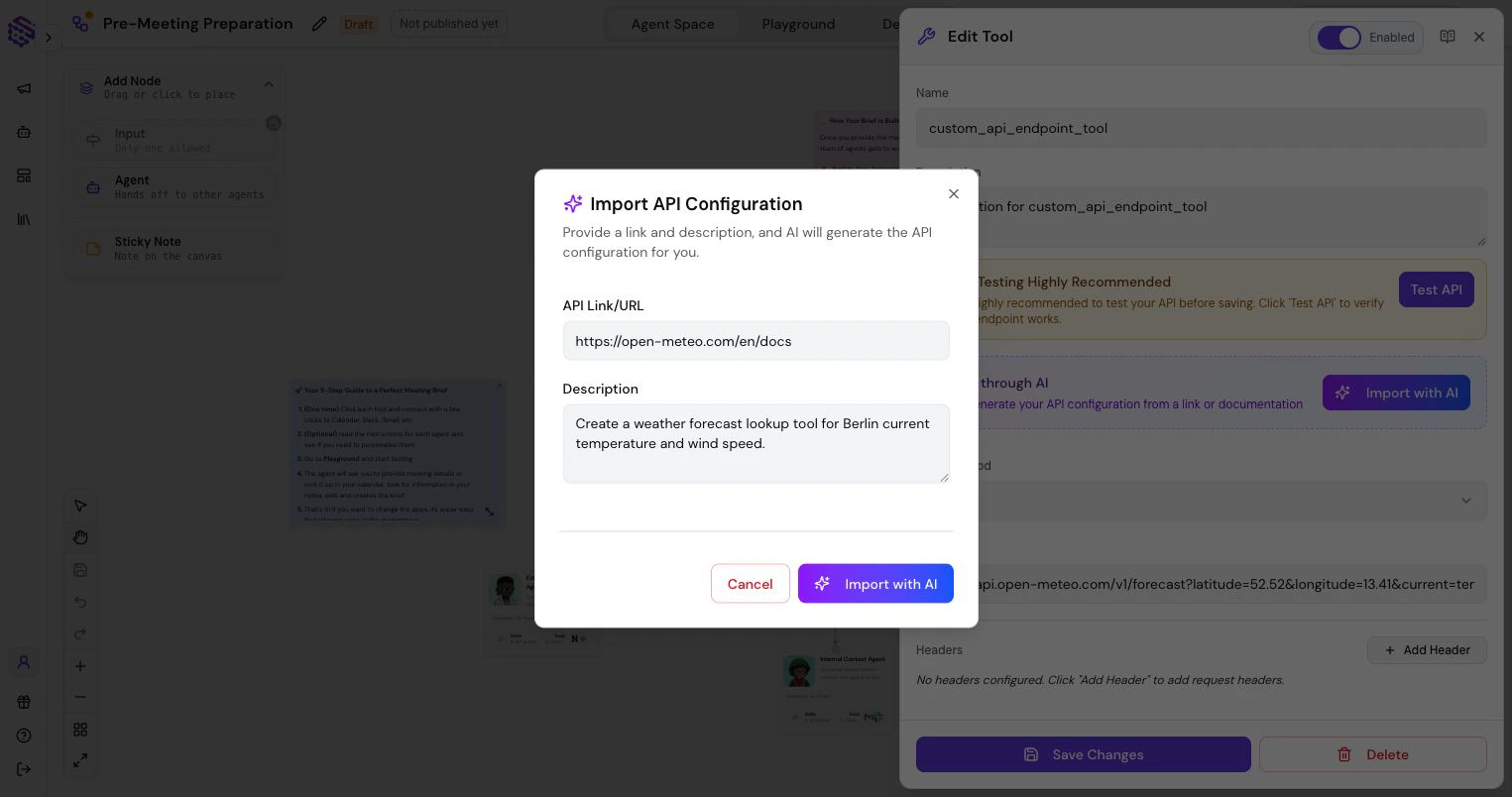This screenshot has width=1512, height=797.
Task: Open the gift rewards icon
Action: tap(24, 702)
